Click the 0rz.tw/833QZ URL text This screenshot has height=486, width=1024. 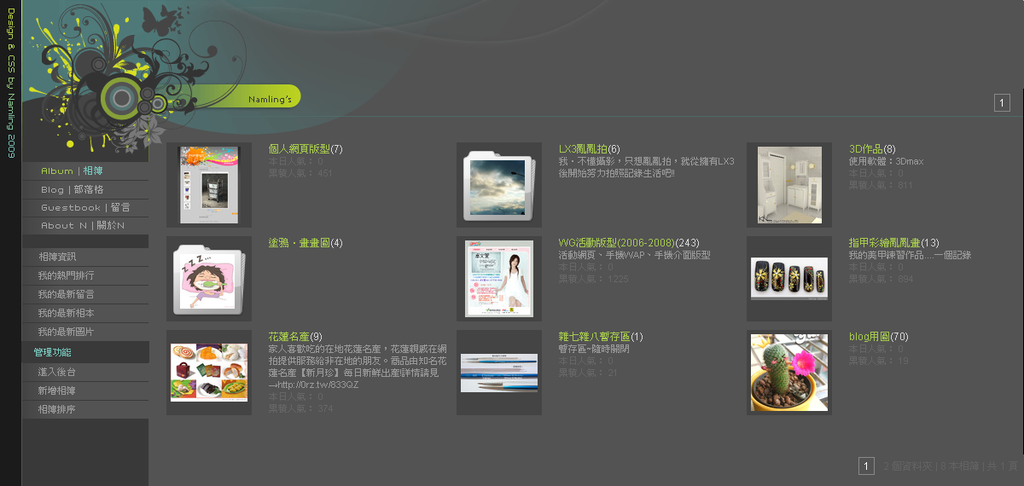319,385
